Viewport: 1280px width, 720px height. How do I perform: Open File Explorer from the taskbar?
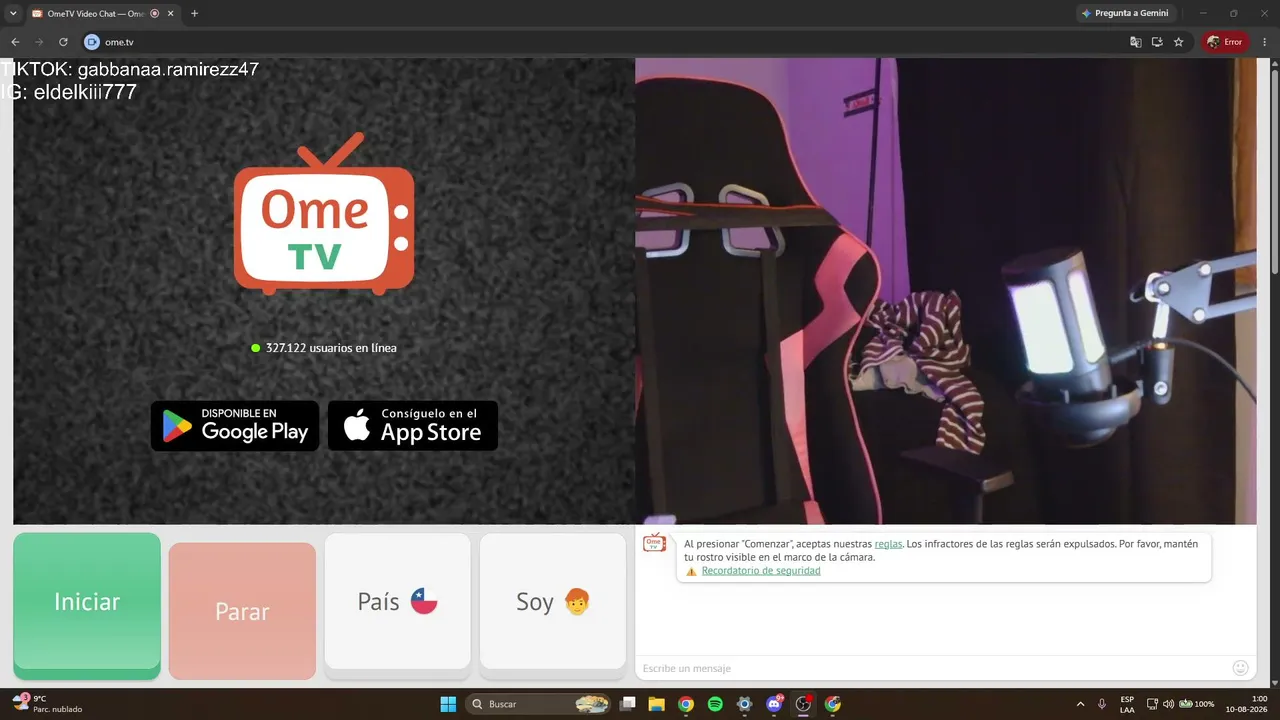(657, 704)
